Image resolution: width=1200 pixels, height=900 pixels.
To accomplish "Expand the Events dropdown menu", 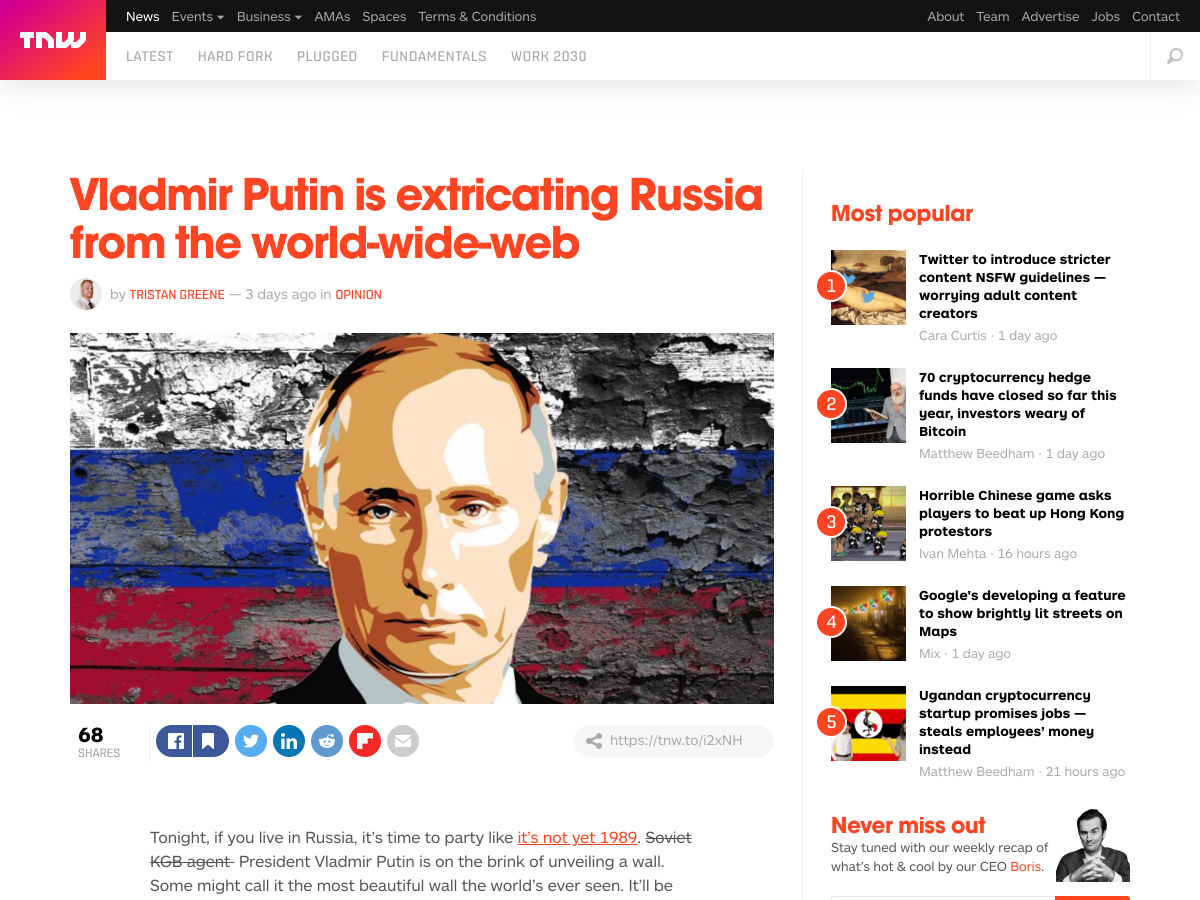I will pyautogui.click(x=197, y=16).
